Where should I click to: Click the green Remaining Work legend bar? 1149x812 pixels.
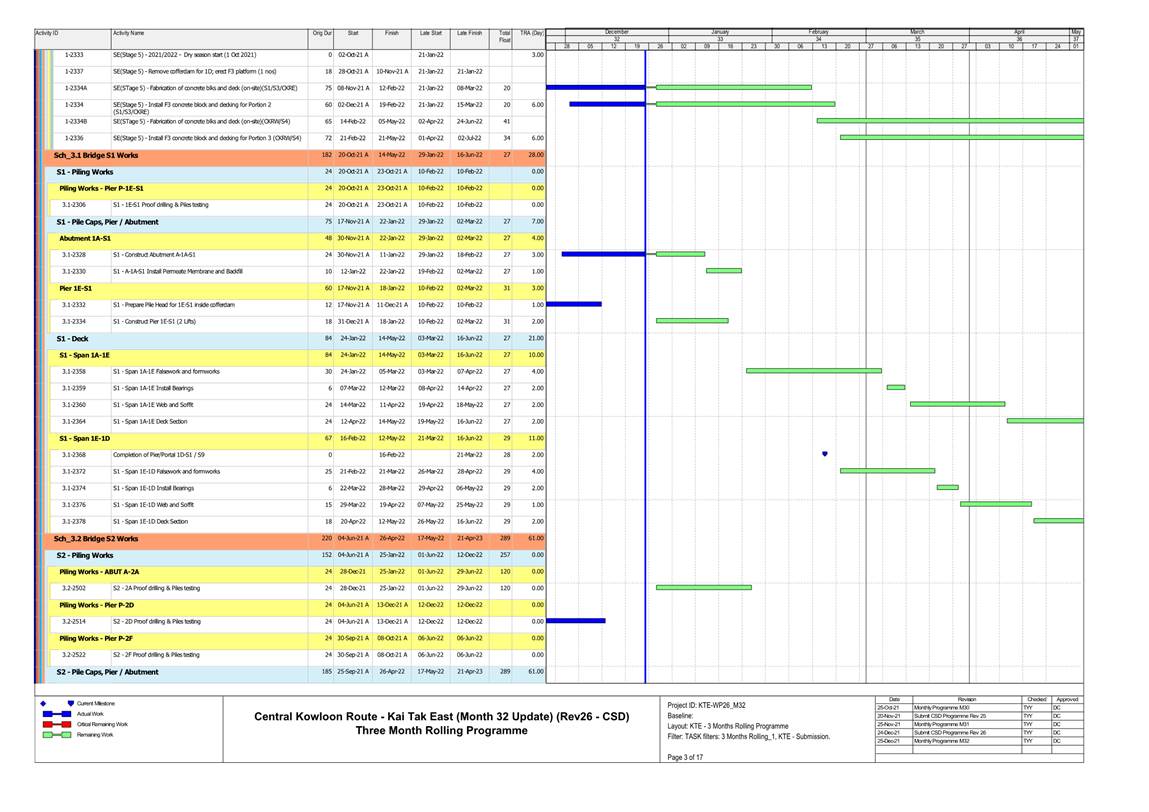click(x=55, y=734)
